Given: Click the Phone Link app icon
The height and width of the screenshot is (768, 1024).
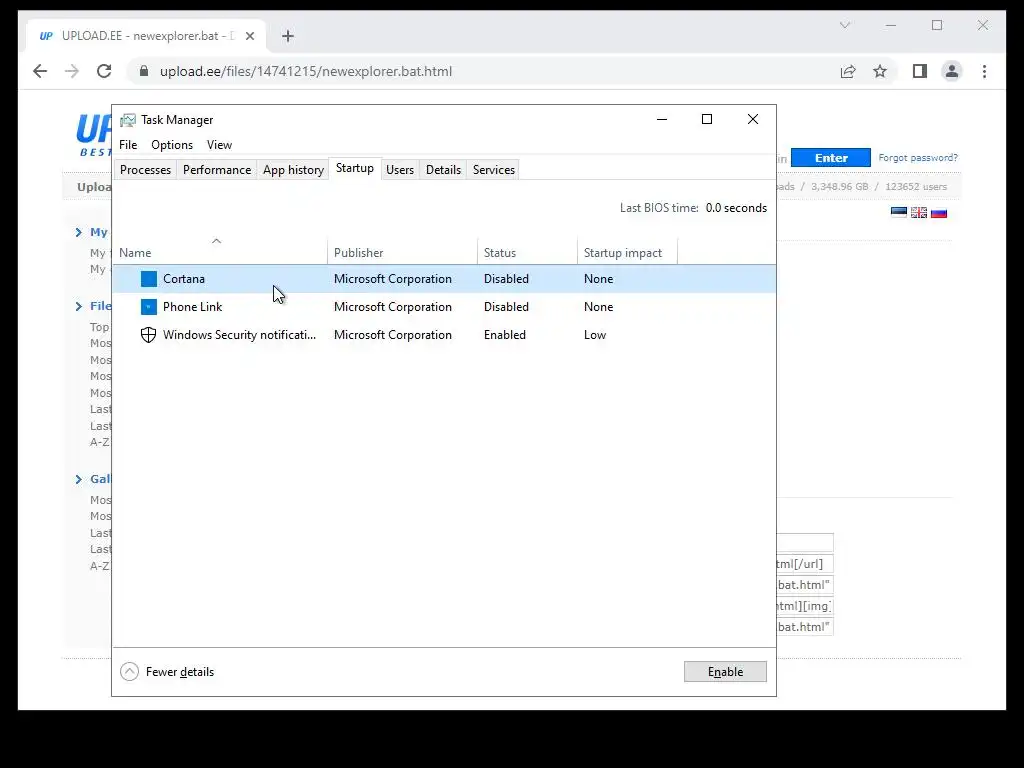Looking at the screenshot, I should point(149,307).
